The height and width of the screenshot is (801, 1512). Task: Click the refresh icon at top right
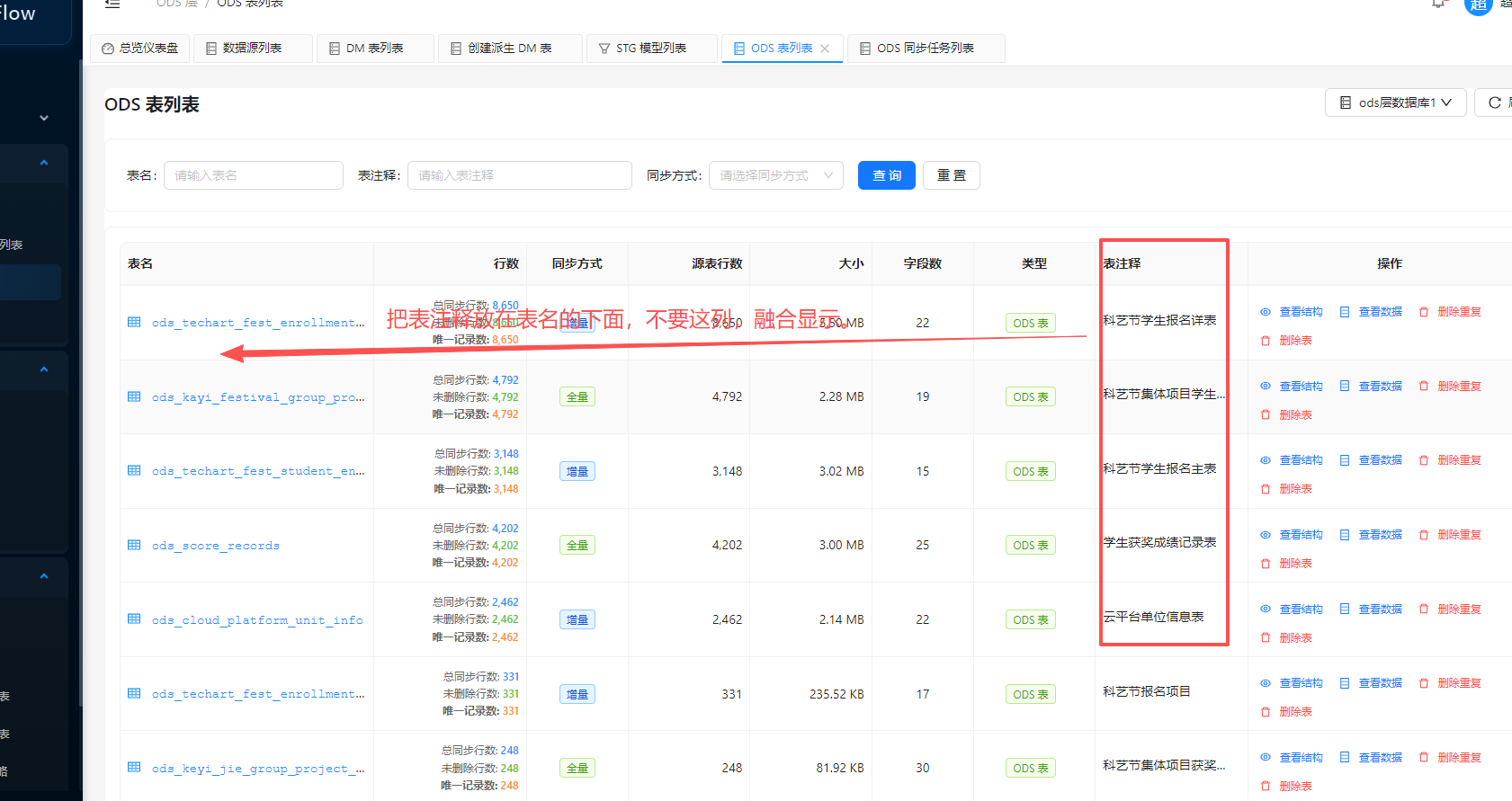pos(1494,102)
